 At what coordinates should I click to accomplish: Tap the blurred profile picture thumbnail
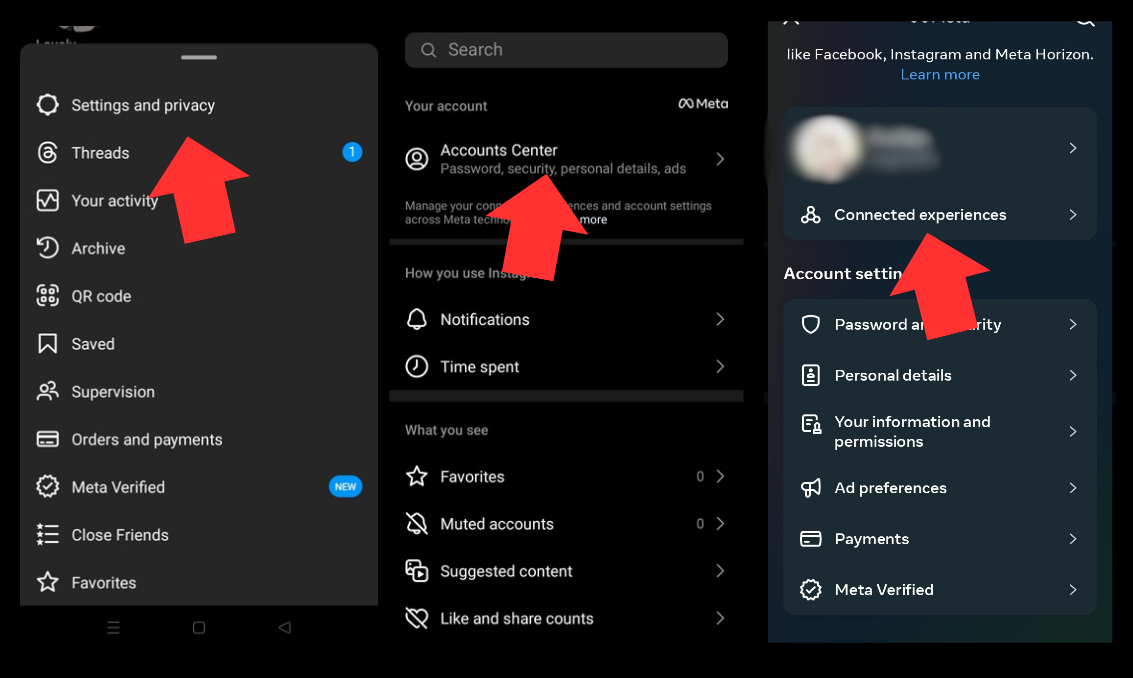pyautogui.click(x=827, y=148)
